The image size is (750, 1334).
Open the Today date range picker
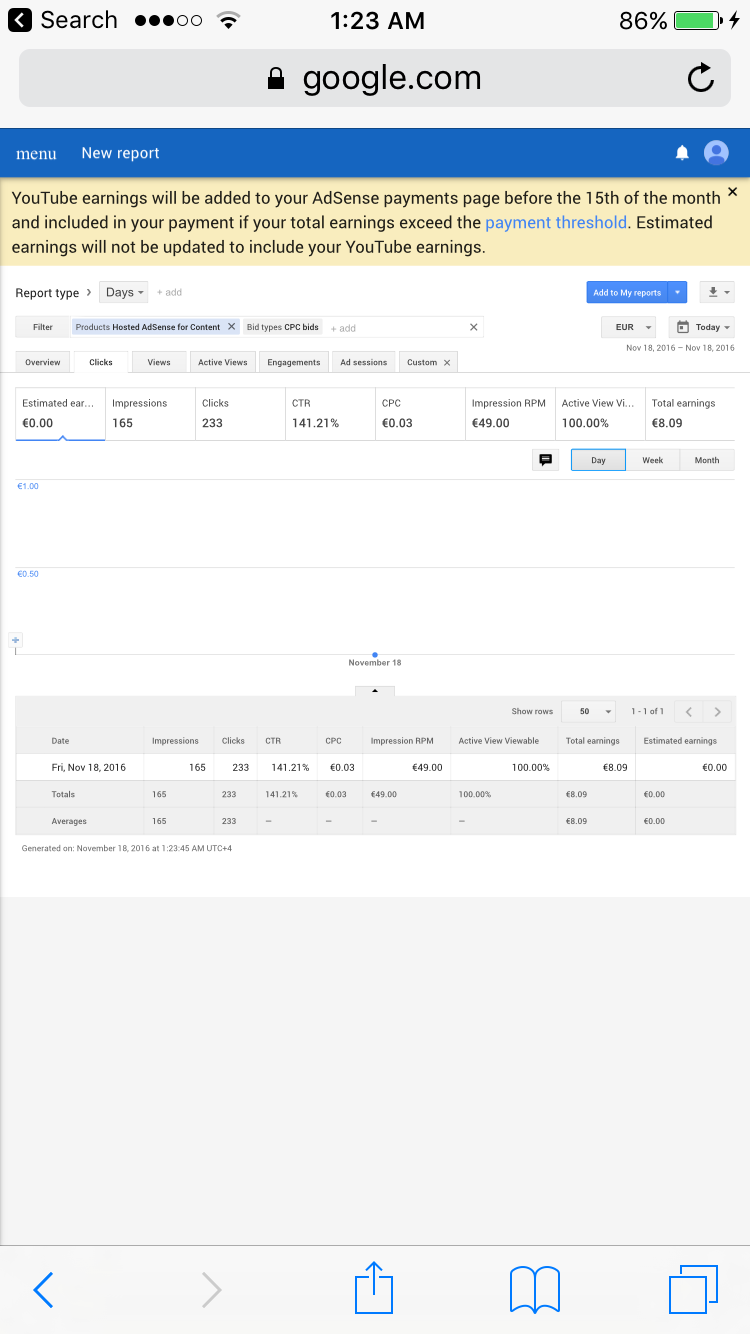(701, 327)
